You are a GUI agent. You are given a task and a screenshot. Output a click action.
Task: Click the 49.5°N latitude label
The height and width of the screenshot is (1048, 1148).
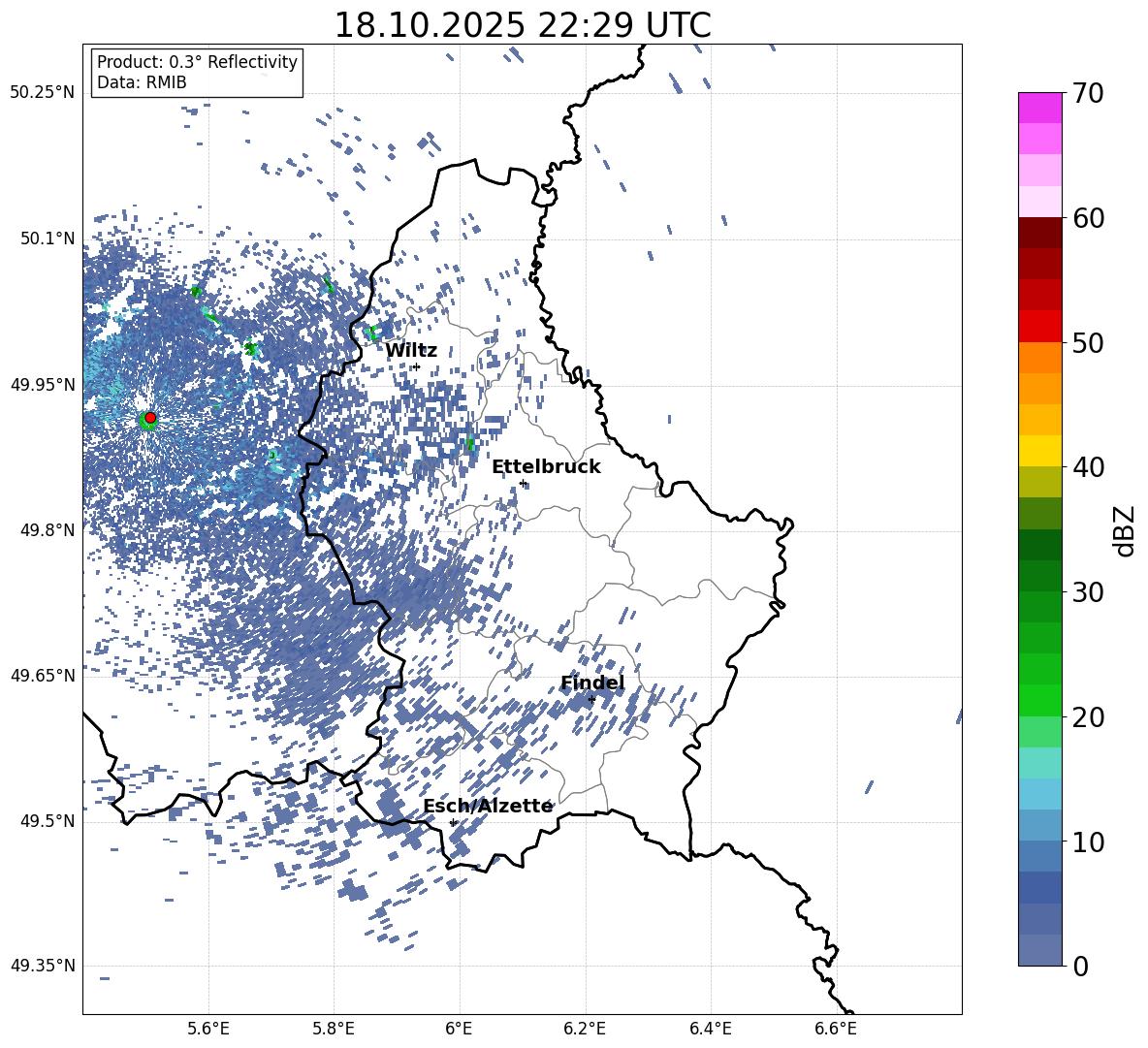point(48,821)
